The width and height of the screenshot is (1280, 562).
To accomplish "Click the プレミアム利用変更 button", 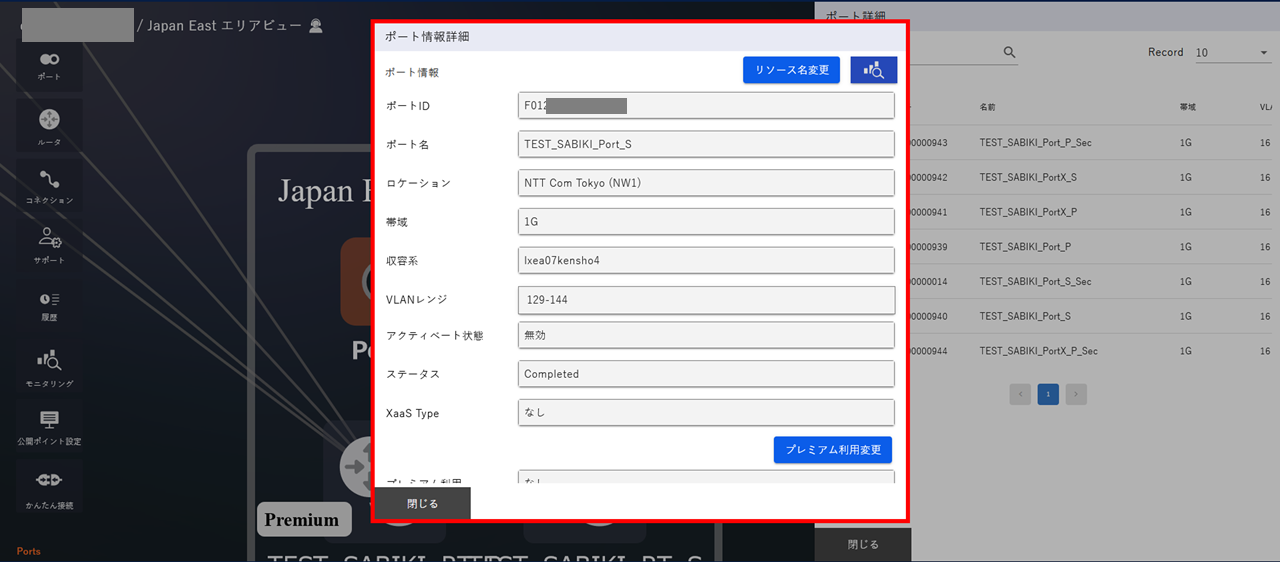I will pos(833,450).
